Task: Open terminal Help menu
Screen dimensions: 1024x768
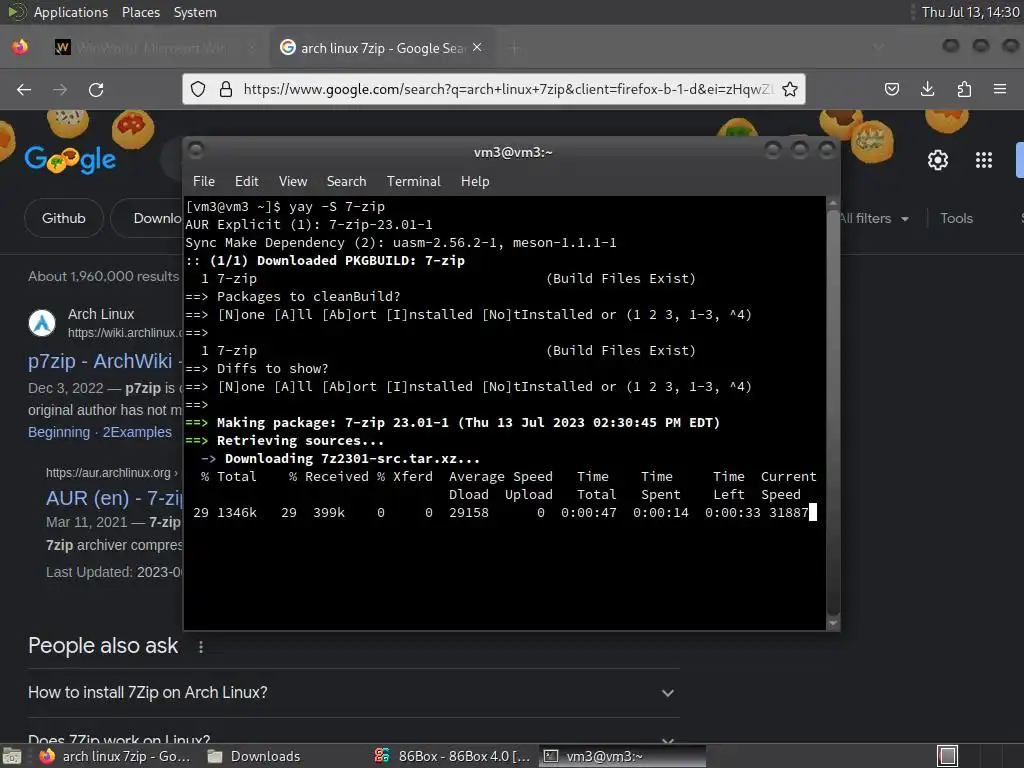Action: point(475,181)
